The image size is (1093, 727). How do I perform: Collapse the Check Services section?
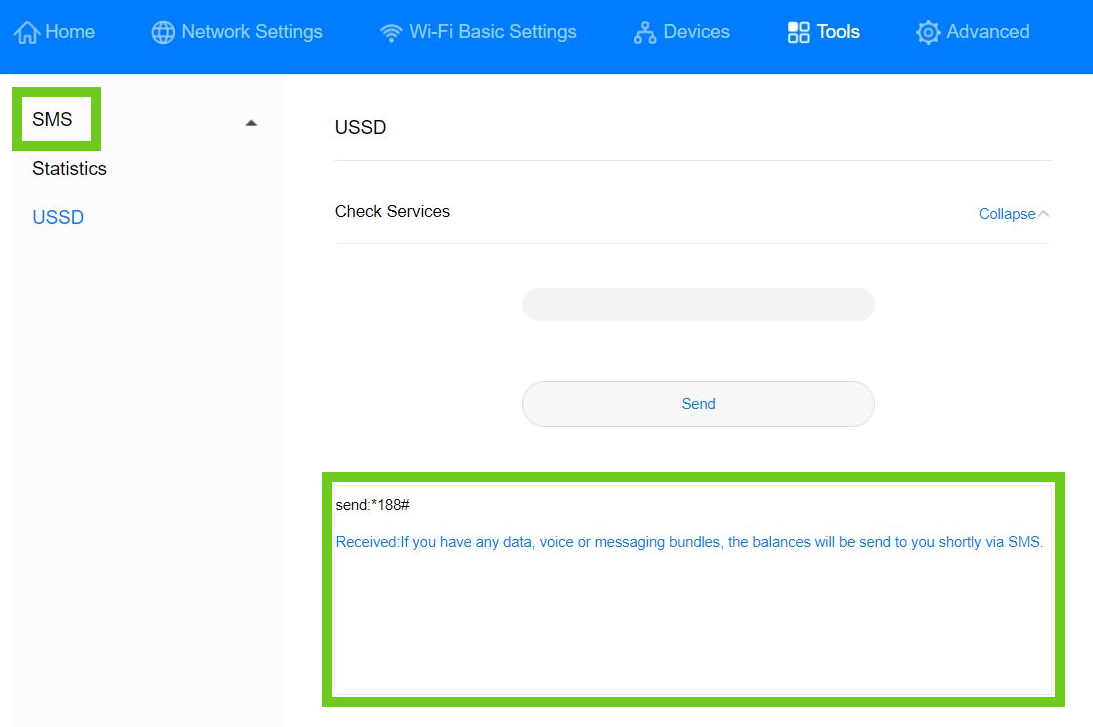pos(1014,214)
